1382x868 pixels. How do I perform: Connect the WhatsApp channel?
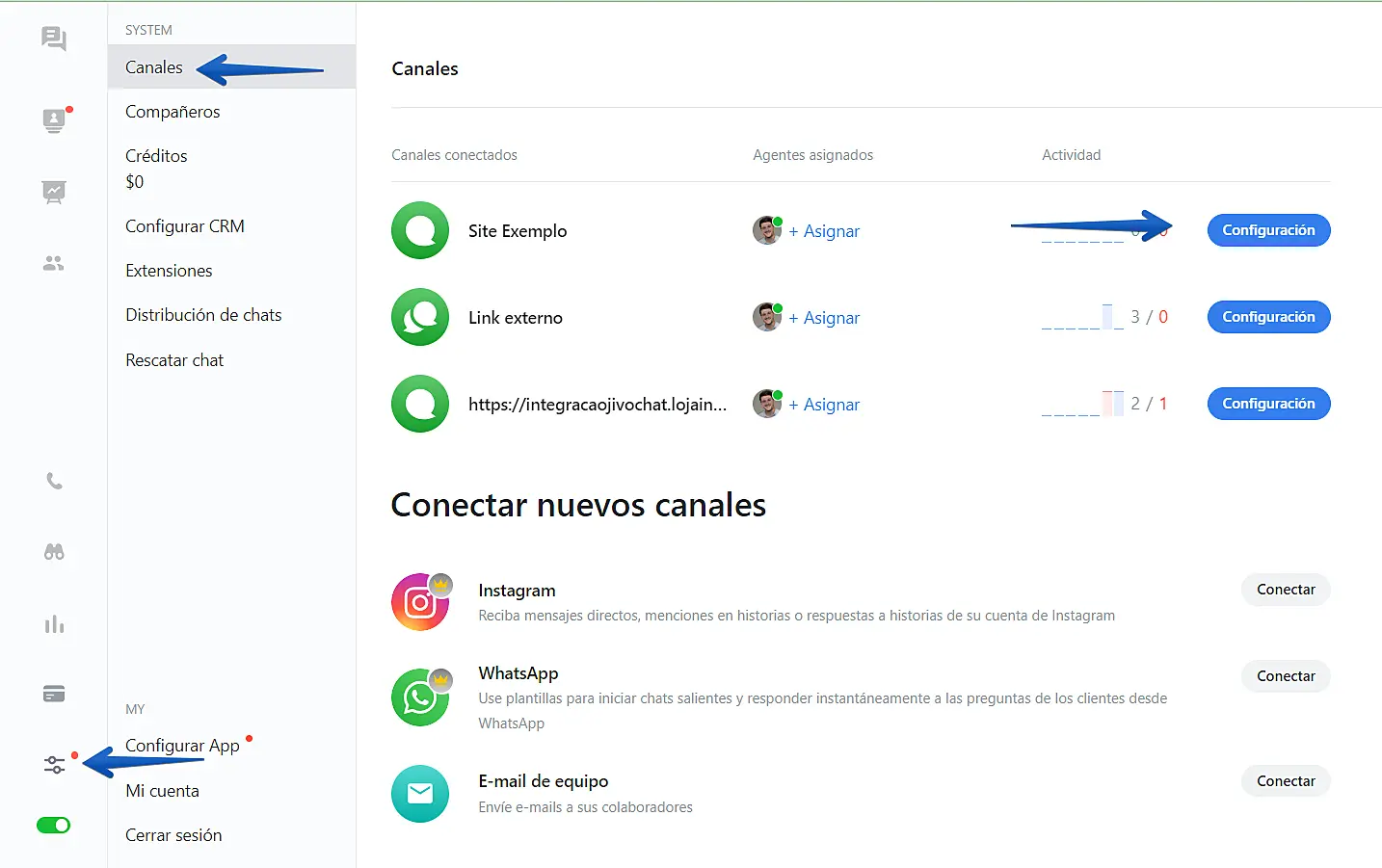[1286, 676]
